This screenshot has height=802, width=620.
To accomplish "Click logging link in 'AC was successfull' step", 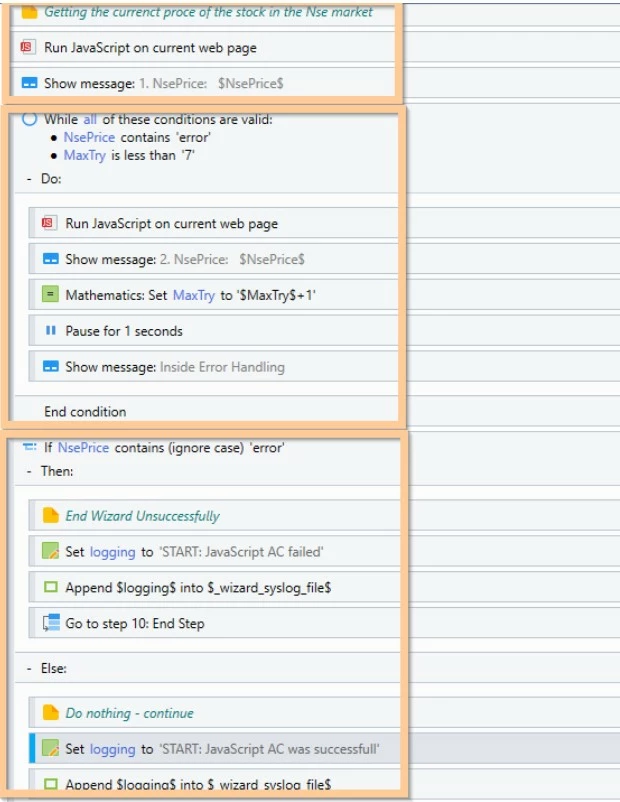I will tap(113, 749).
